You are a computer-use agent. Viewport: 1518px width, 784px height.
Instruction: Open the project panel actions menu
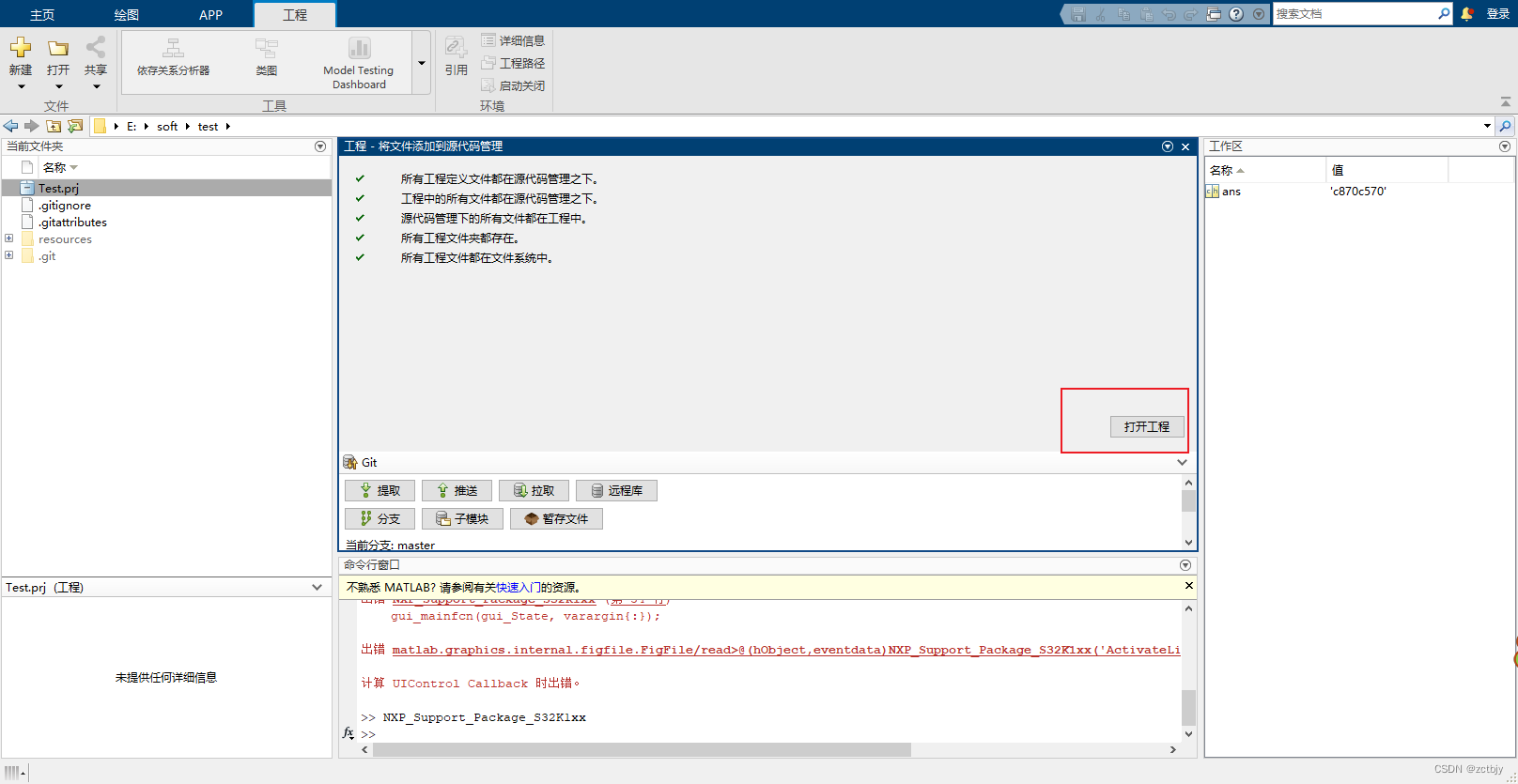coord(1168,146)
